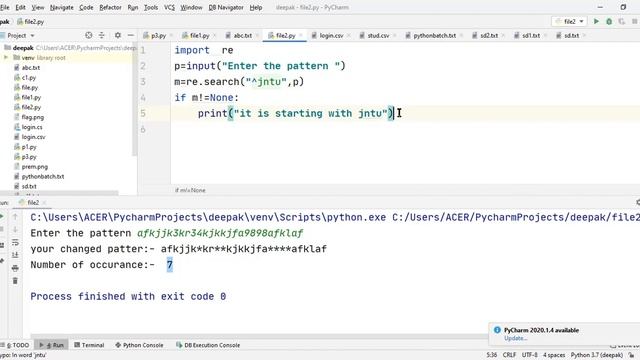Open the DB Navigator menu
The height and width of the screenshot is (360, 640).
[x=226, y=7]
